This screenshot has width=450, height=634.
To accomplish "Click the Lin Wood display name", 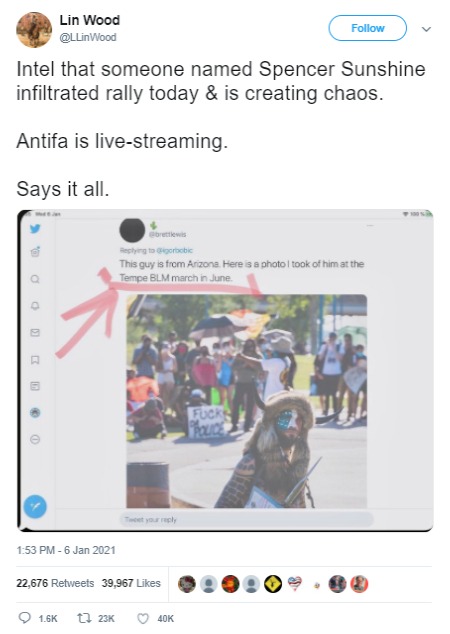I will [x=89, y=20].
